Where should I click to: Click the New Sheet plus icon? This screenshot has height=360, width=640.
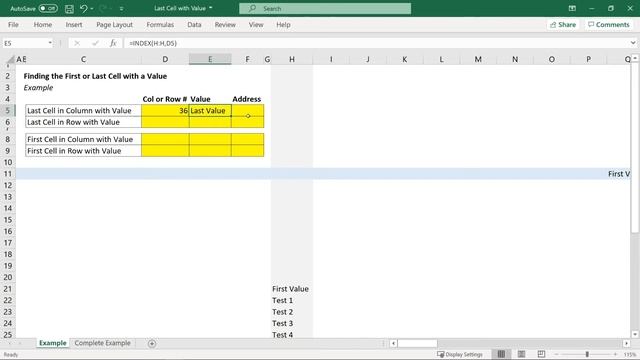(152, 344)
